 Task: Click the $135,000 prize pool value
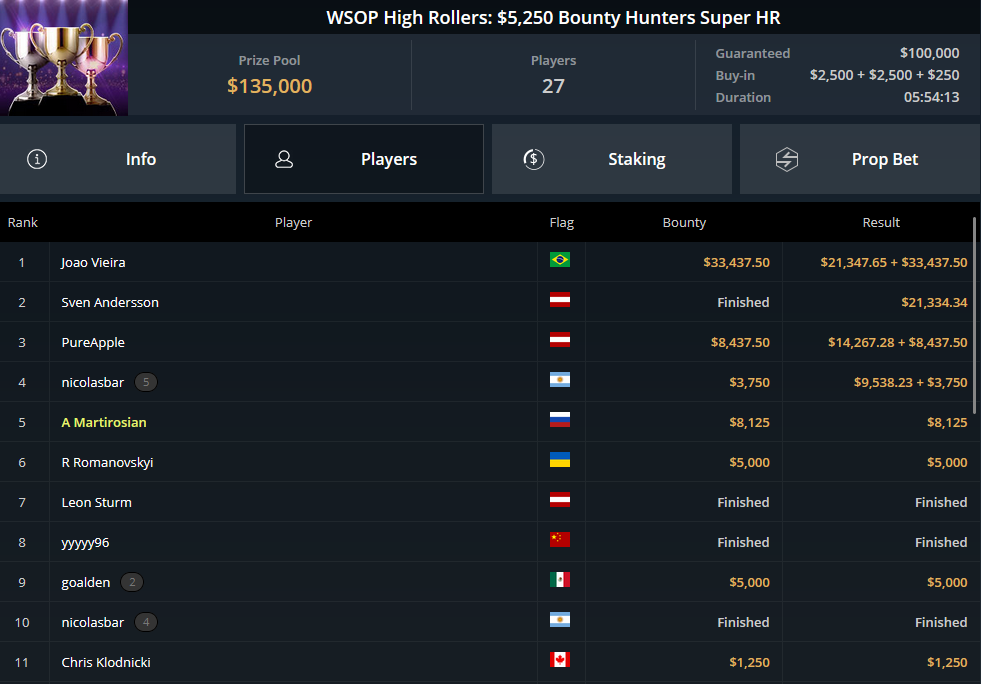click(270, 86)
